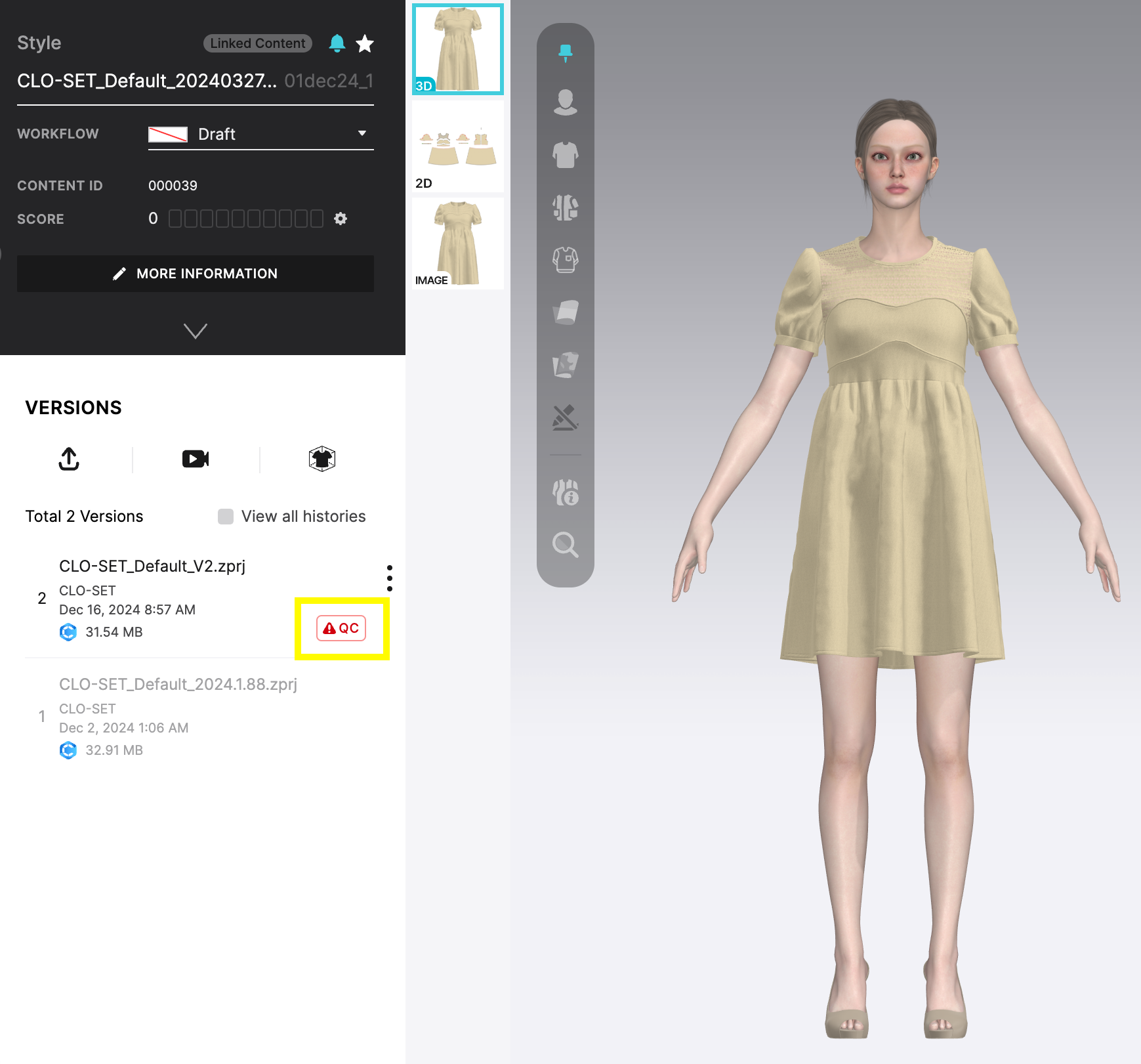Open the video recording icon under VERSIONS
The image size is (1141, 1064).
coord(195,459)
